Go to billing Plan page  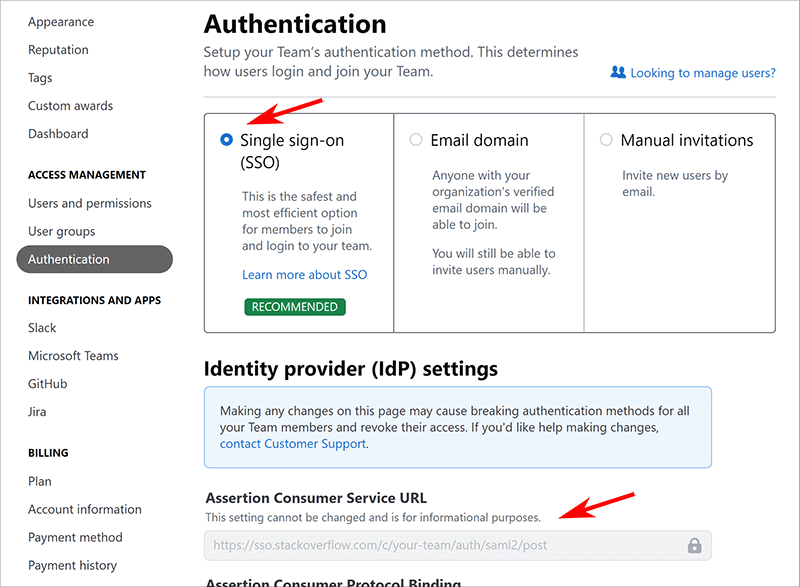(x=40, y=481)
